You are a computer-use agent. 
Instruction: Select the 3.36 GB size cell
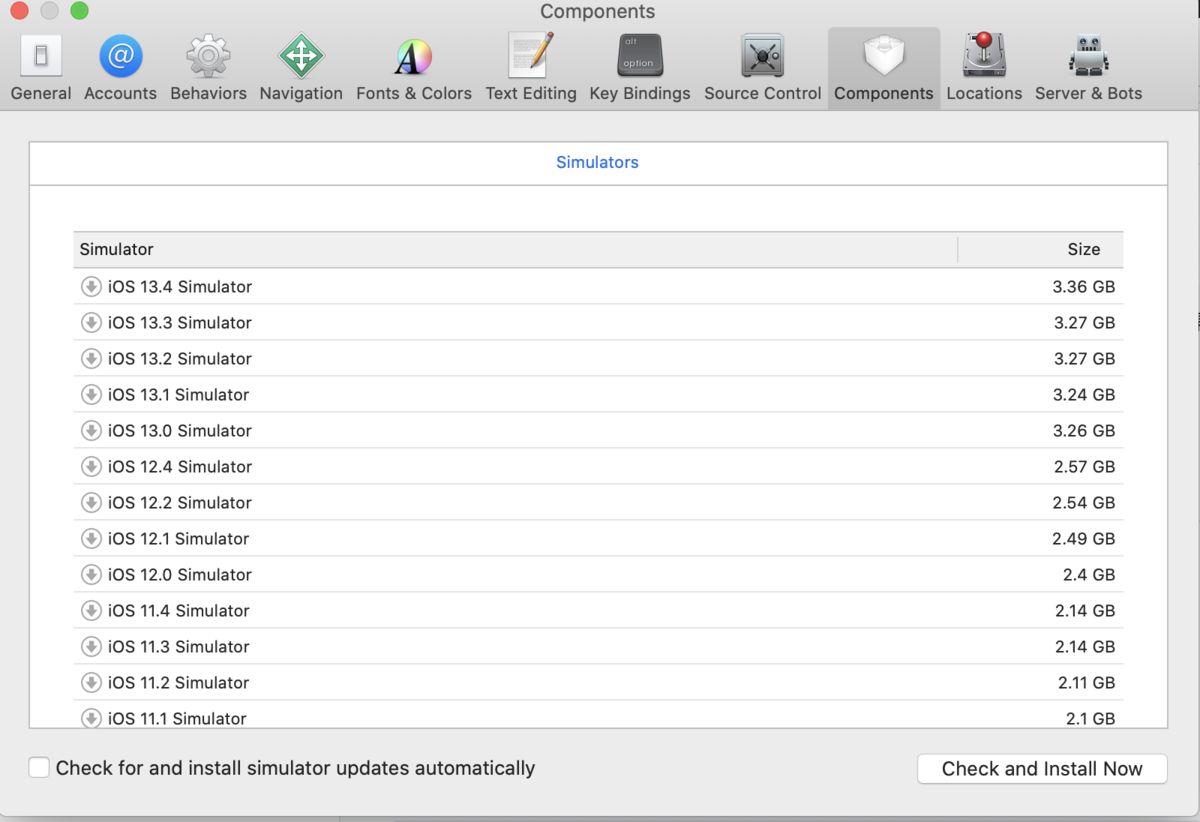[1083, 287]
